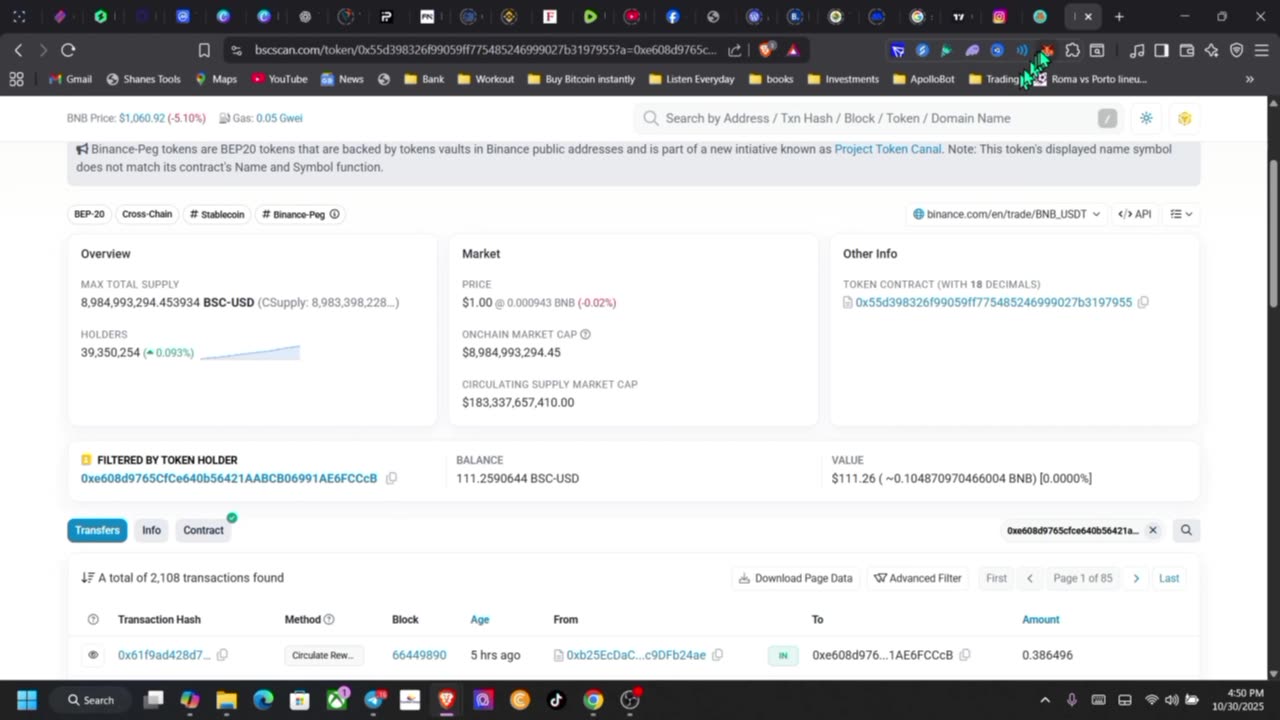Toggle the browser sidebar panel
This screenshot has width=1280, height=720.
pyautogui.click(x=1161, y=50)
